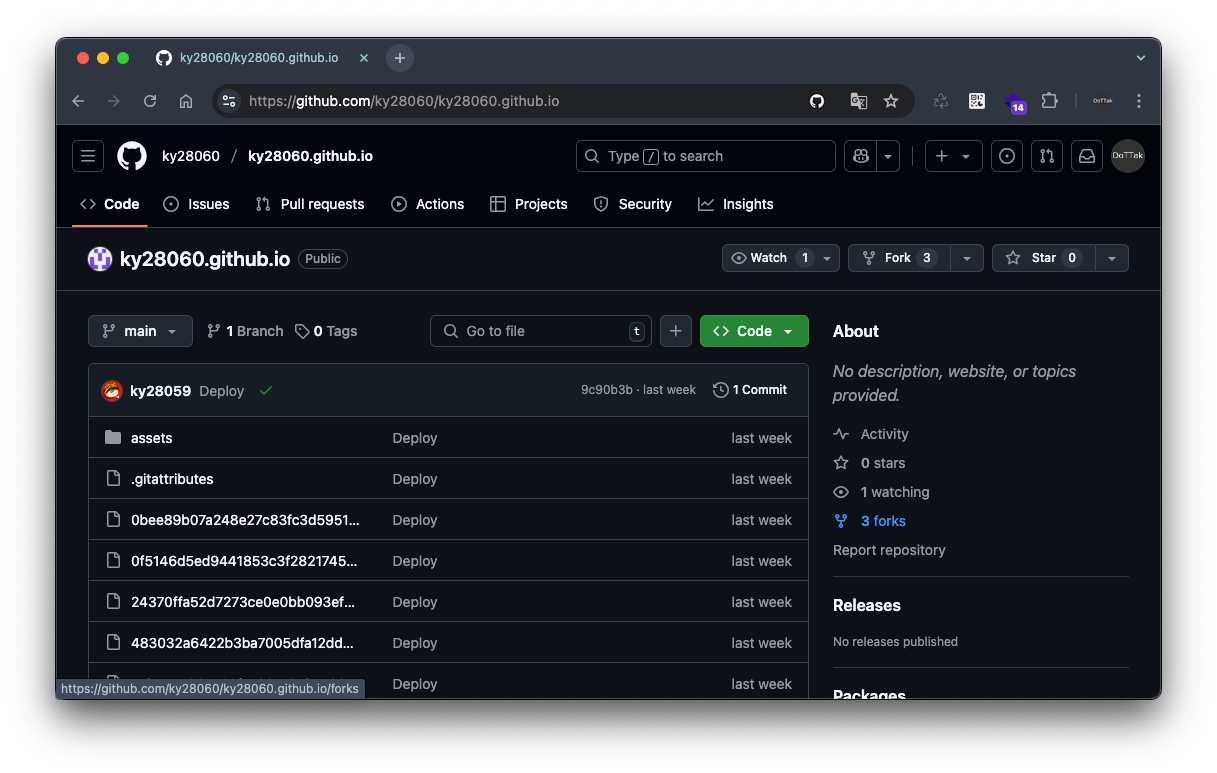Bookmark this page with star icon
The width and height of the screenshot is (1217, 773).
click(x=891, y=101)
